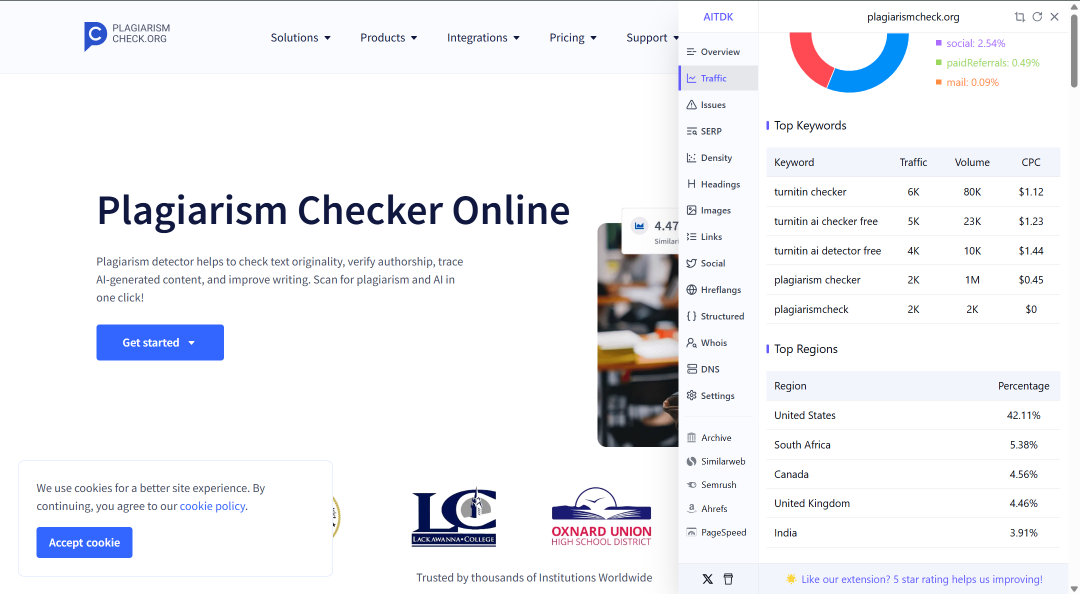Click the Get started dropdown button
1080x594 pixels.
tap(160, 342)
